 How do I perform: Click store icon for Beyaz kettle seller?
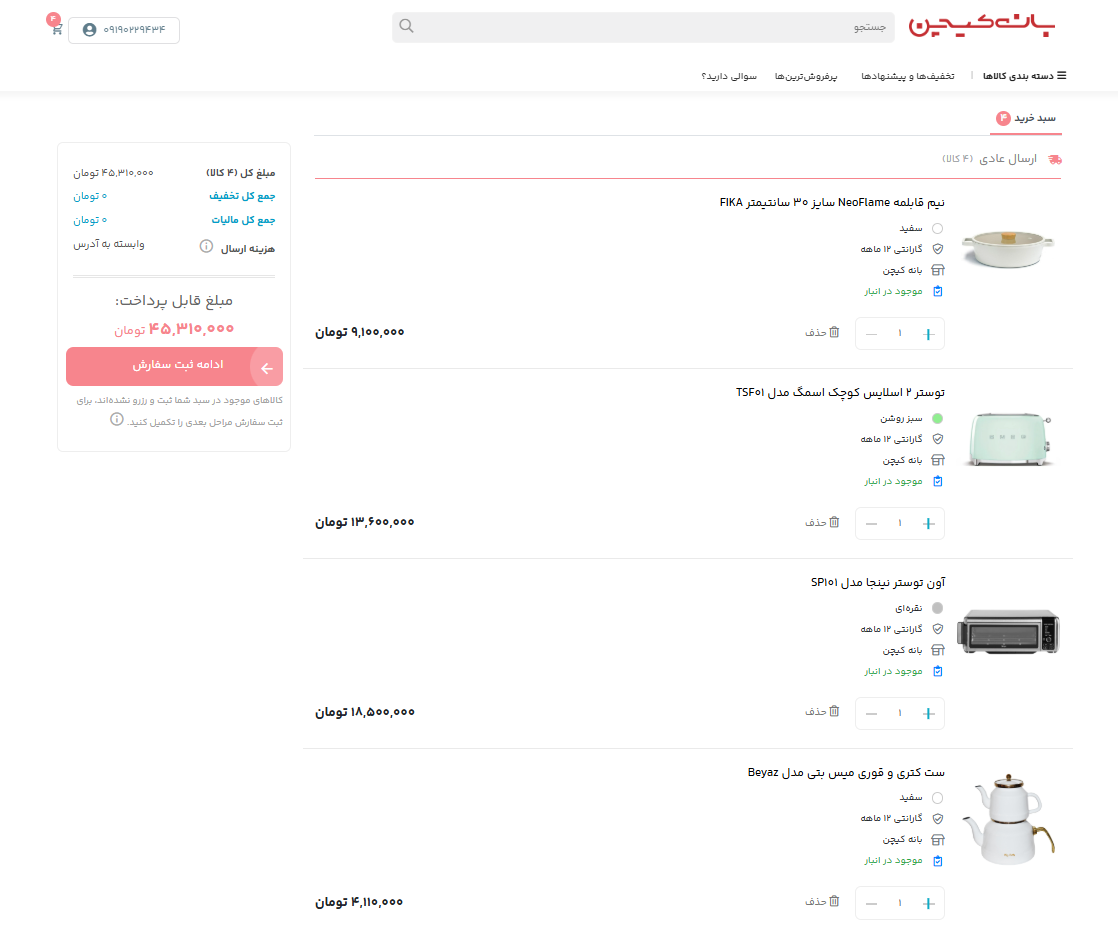tap(938, 840)
